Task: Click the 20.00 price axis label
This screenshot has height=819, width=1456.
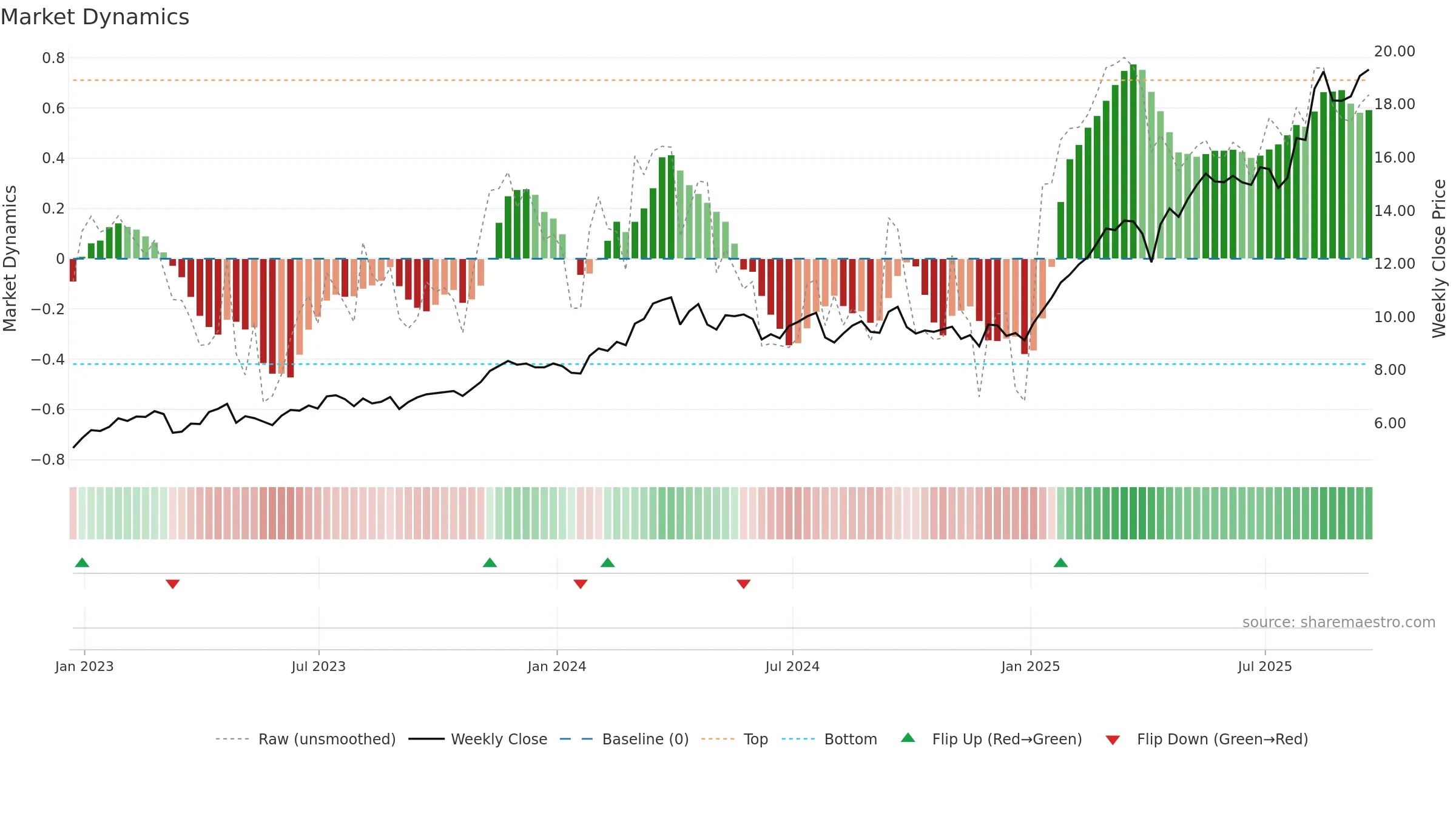Action: click(x=1395, y=51)
